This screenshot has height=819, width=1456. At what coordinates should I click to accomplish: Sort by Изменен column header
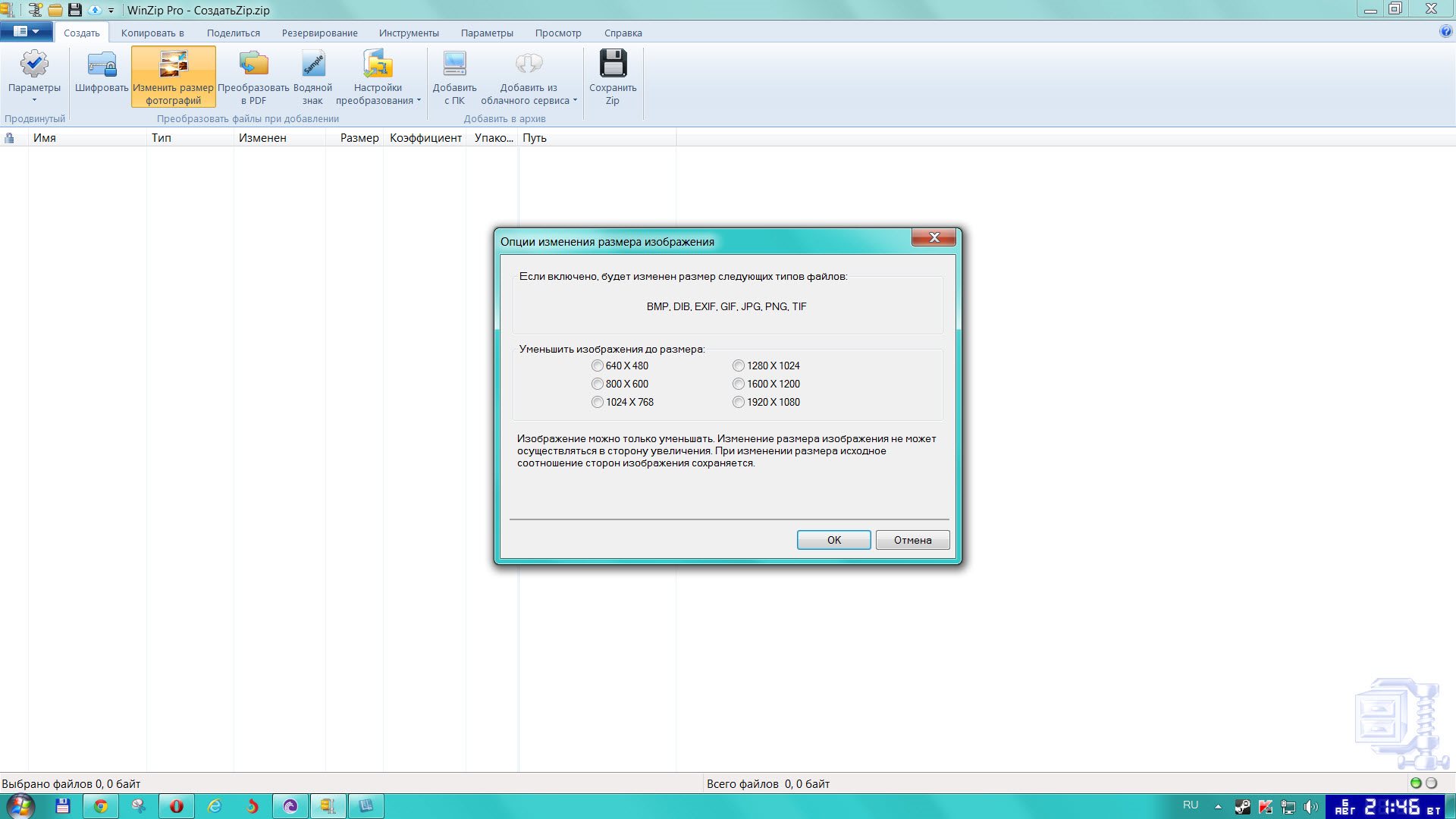pyautogui.click(x=280, y=138)
